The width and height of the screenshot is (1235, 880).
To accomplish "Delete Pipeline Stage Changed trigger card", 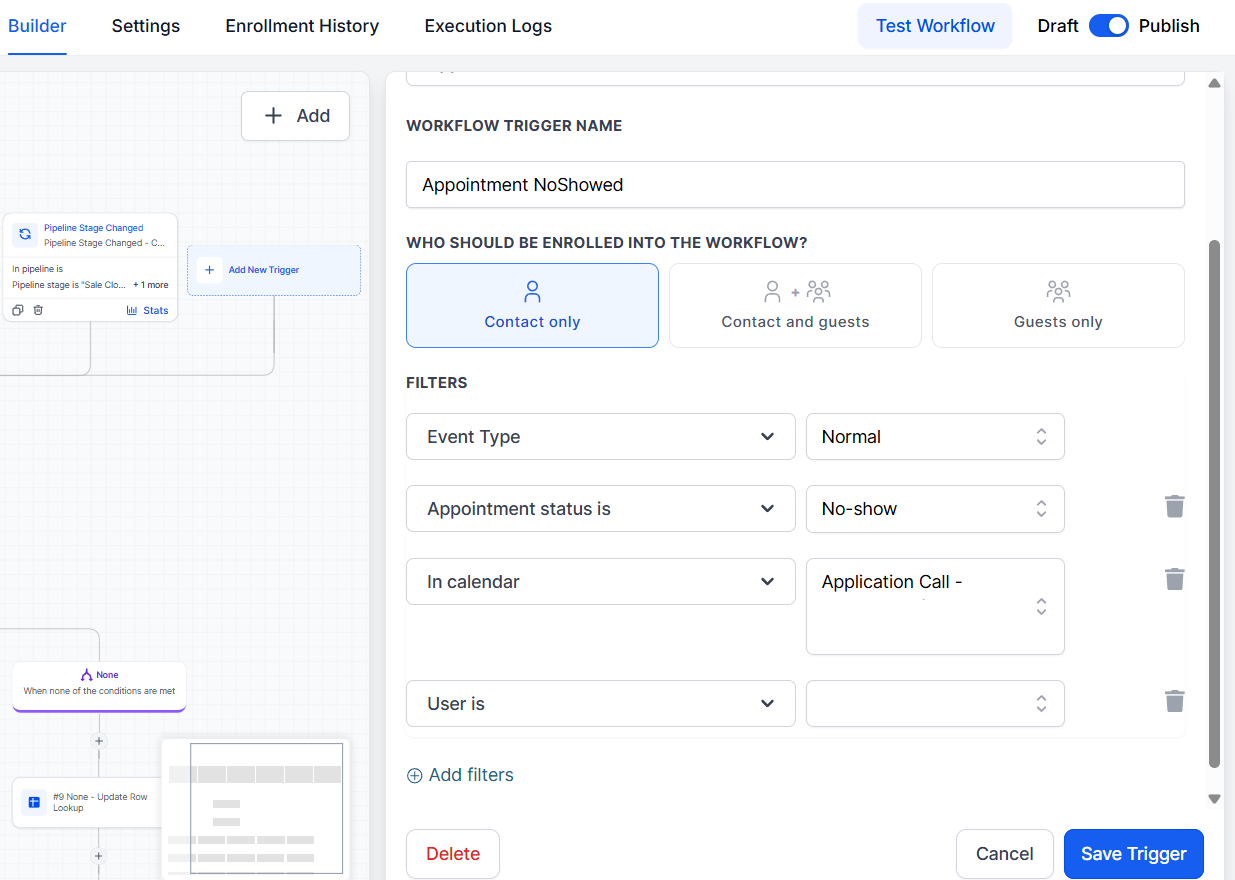I will pyautogui.click(x=38, y=310).
